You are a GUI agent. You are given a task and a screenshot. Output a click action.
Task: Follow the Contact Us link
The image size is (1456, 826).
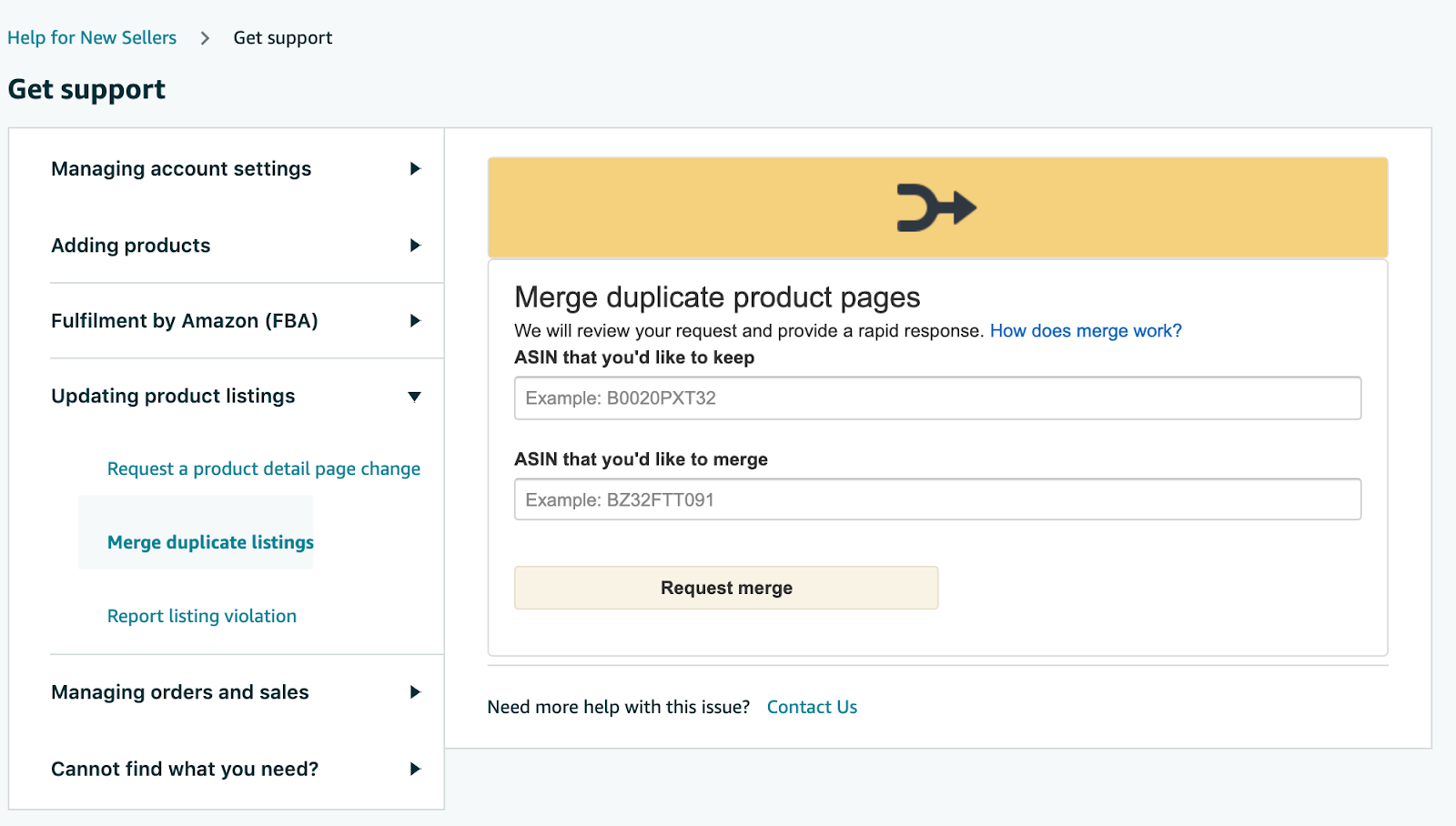pyautogui.click(x=812, y=707)
